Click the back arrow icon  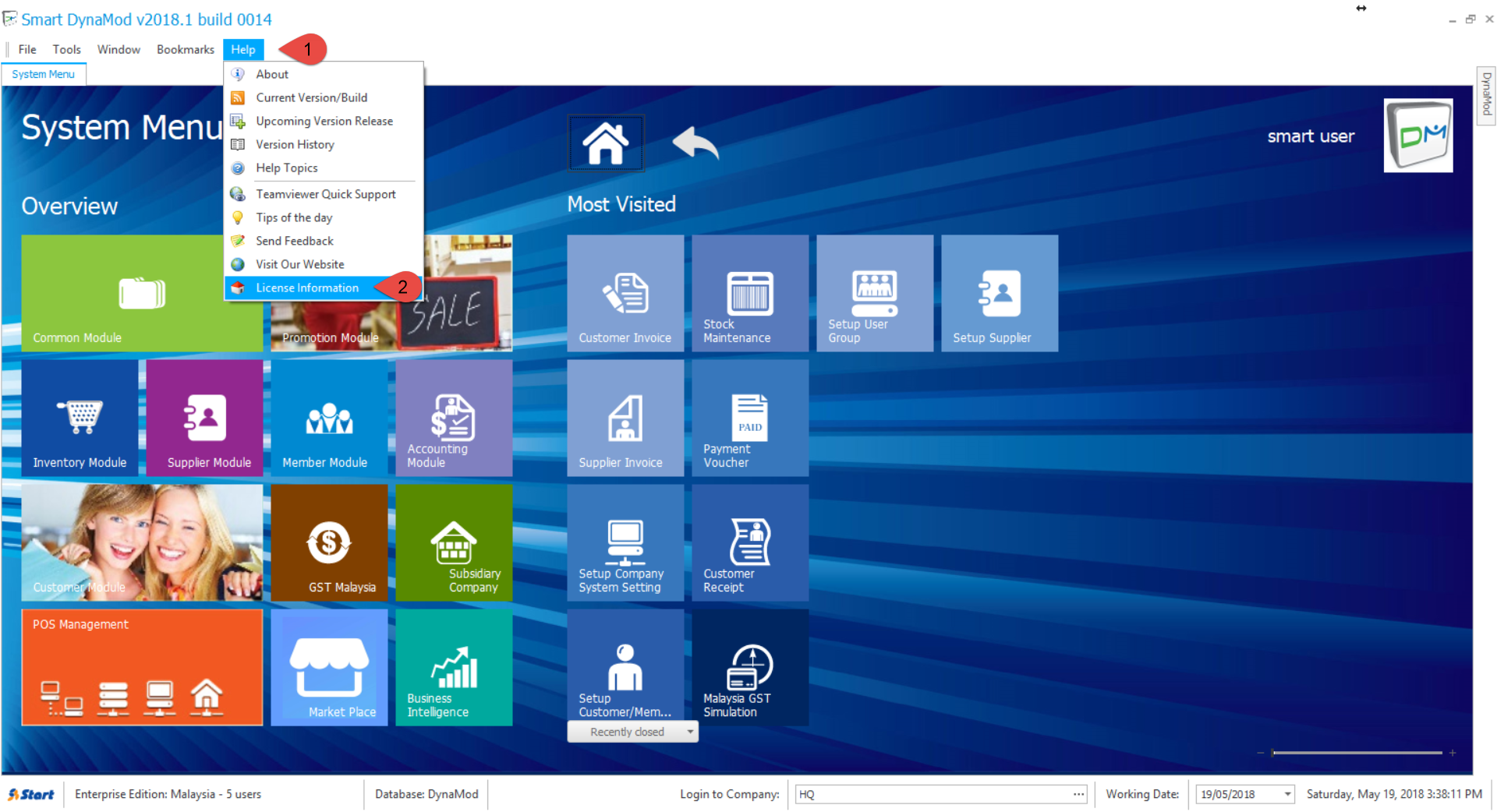(x=695, y=143)
